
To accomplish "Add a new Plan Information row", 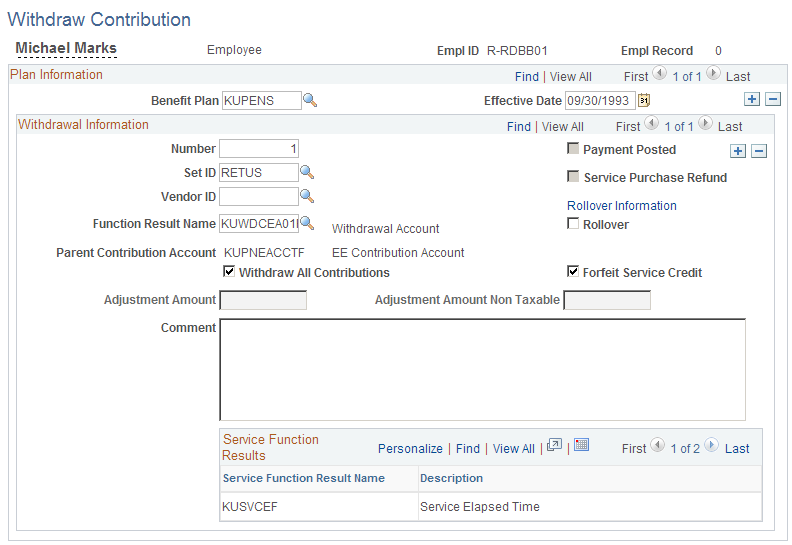I will point(752,99).
